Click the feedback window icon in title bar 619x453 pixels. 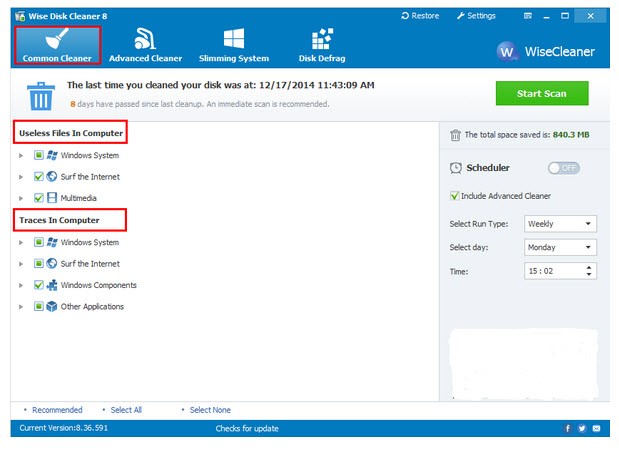click(x=527, y=16)
